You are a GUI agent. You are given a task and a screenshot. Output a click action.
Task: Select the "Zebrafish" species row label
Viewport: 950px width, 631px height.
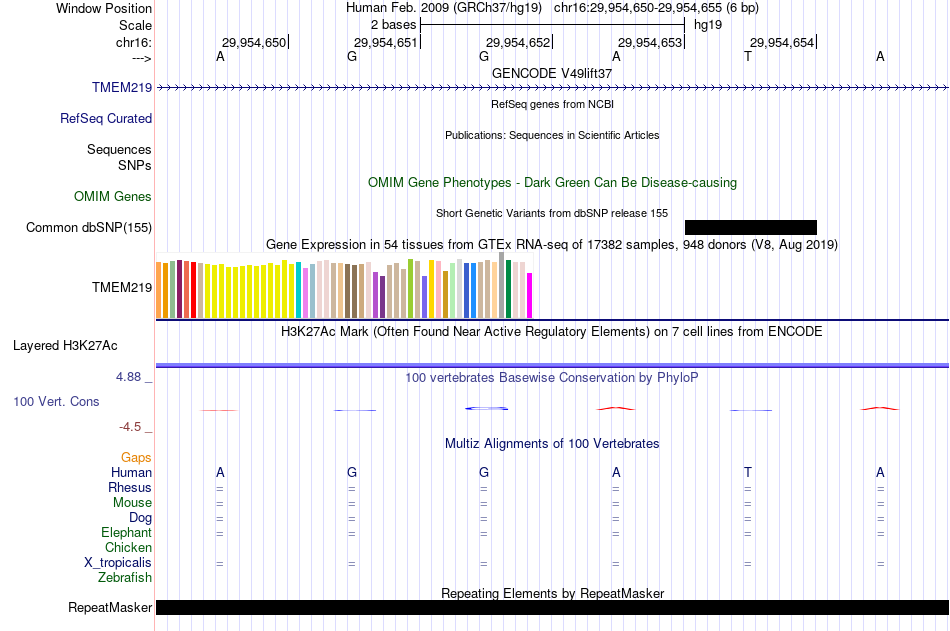(125, 577)
